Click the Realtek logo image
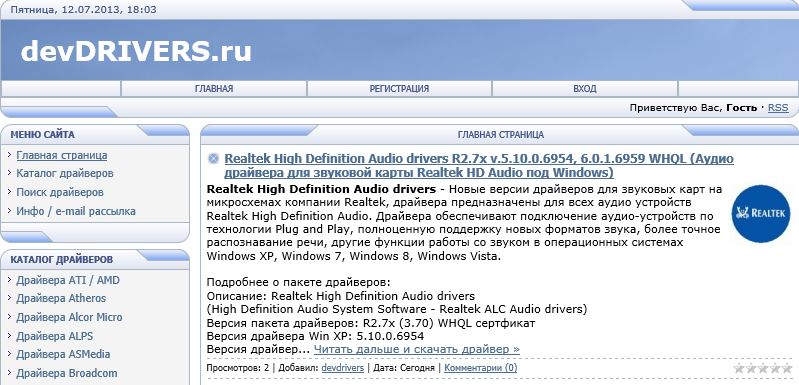Image resolution: width=799 pixels, height=385 pixels. [761, 213]
